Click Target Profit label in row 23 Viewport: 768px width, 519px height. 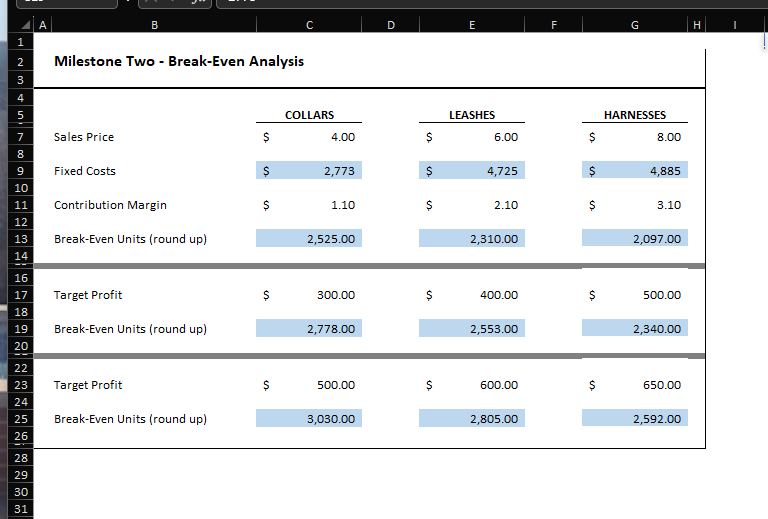(x=88, y=385)
